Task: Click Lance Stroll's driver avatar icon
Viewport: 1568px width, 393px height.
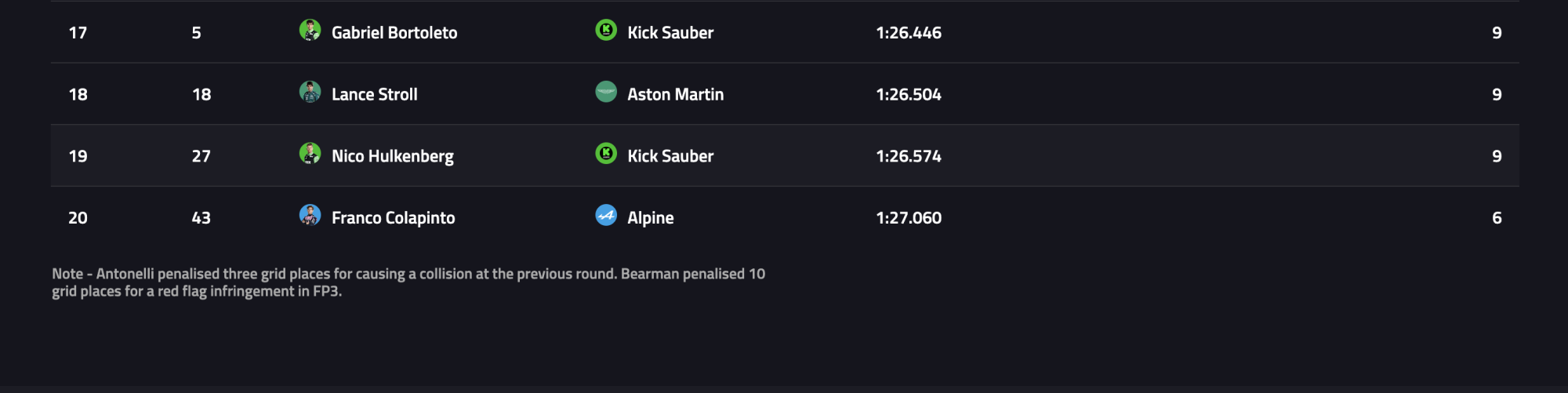Action: [x=310, y=93]
